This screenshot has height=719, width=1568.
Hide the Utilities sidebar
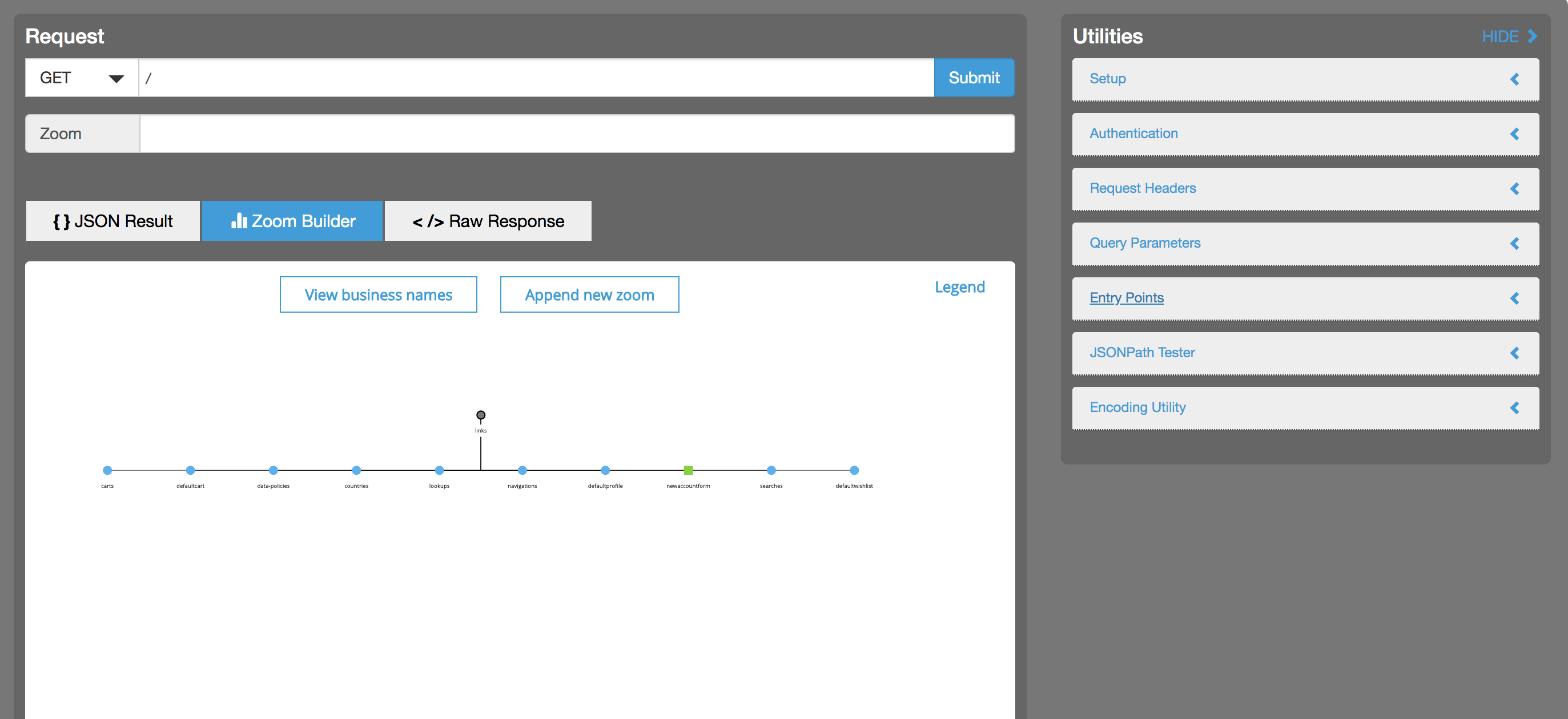pyautogui.click(x=1509, y=37)
